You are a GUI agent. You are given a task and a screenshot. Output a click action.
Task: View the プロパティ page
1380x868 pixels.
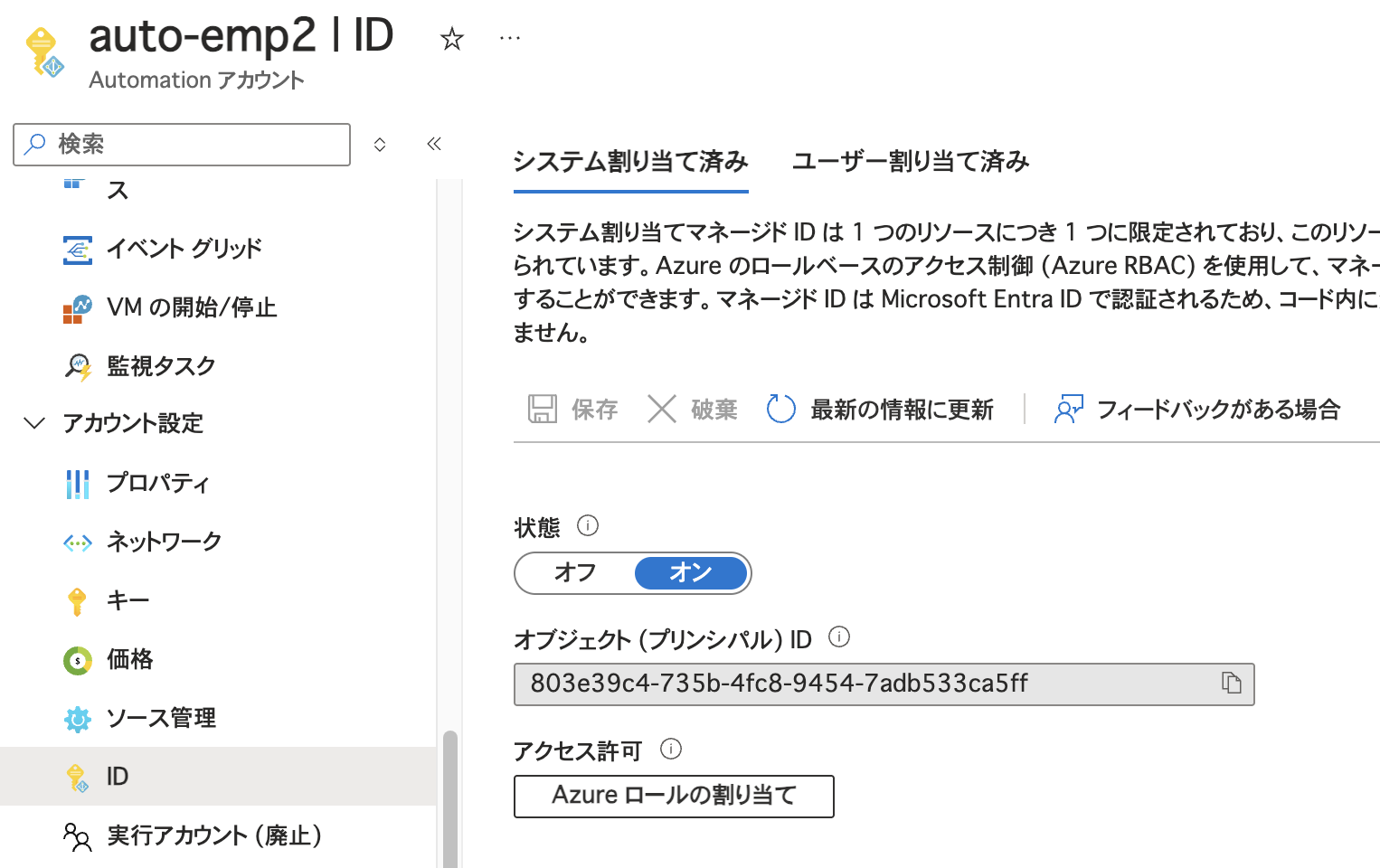157,483
